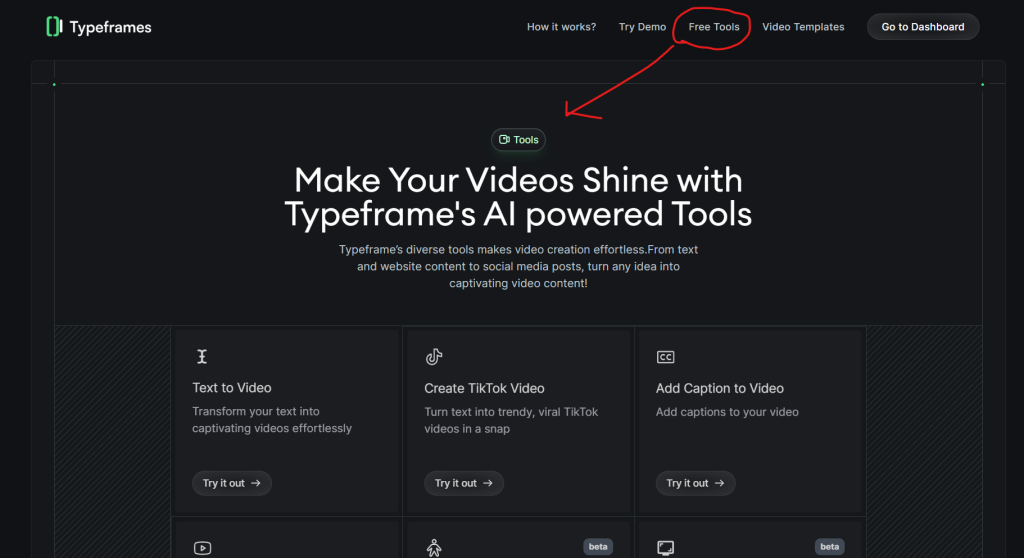Image resolution: width=1024 pixels, height=558 pixels.
Task: Click the Tools badge pill
Action: click(x=519, y=140)
